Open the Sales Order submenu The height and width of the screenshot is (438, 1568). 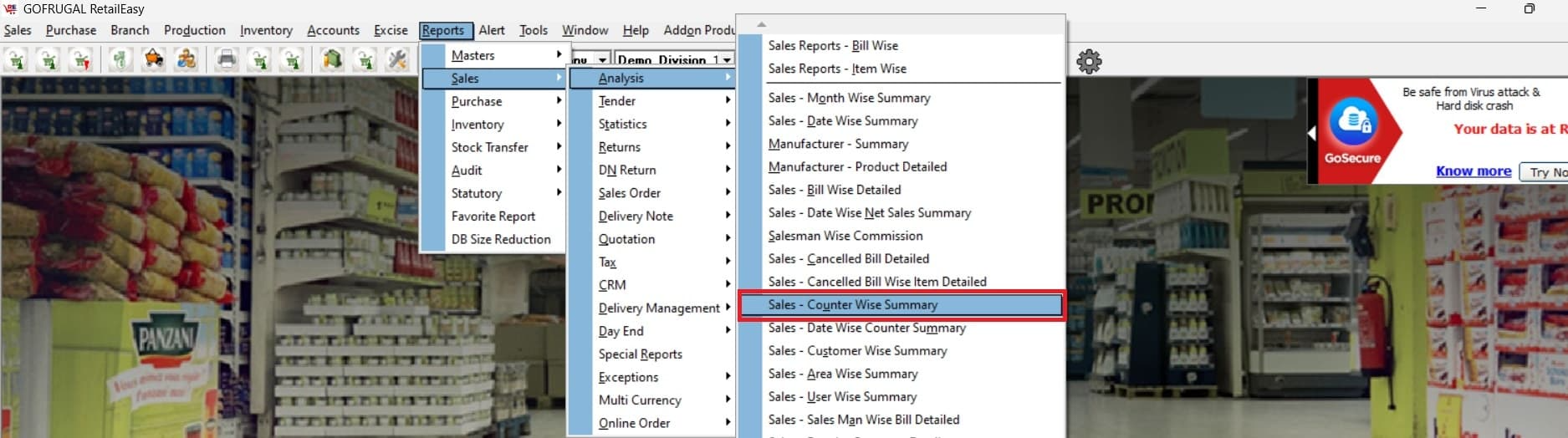pyautogui.click(x=651, y=192)
